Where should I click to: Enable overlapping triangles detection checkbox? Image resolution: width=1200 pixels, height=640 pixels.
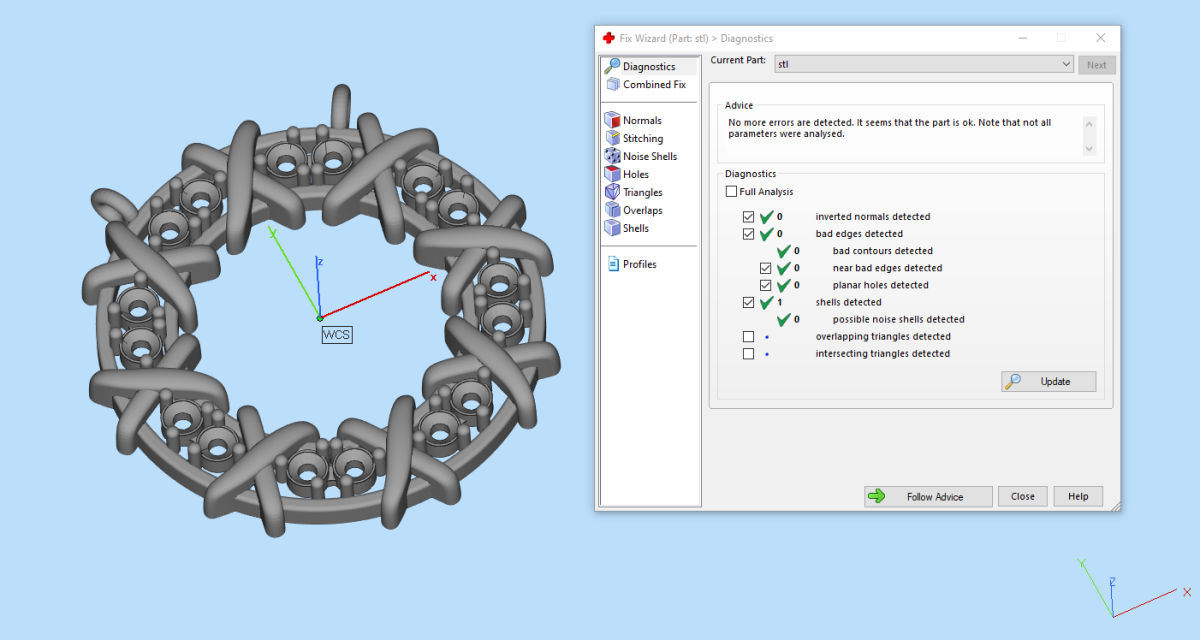[x=749, y=337]
